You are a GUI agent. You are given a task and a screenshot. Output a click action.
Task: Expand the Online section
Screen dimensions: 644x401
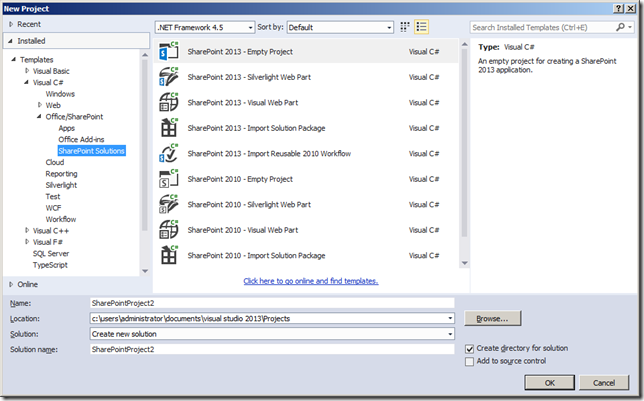point(11,284)
